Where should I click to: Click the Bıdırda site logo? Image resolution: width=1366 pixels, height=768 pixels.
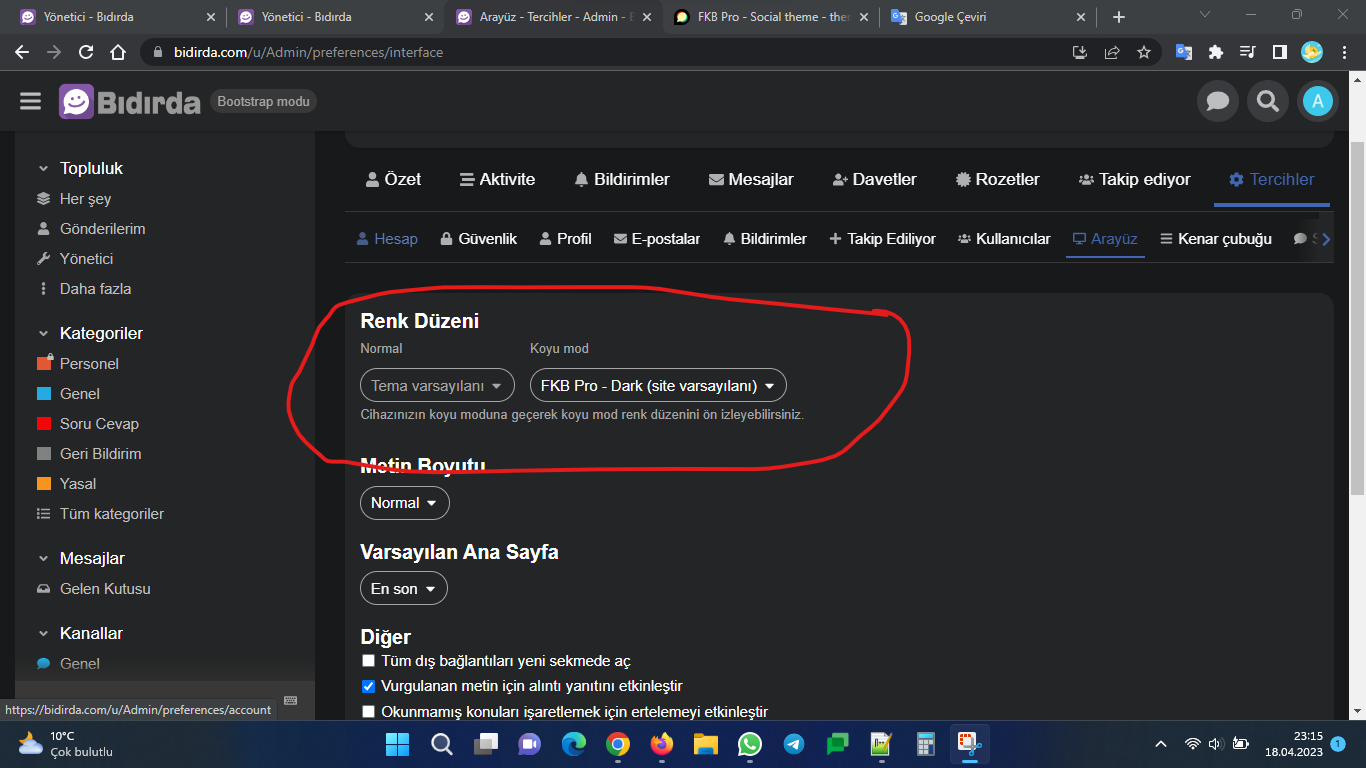tap(130, 101)
